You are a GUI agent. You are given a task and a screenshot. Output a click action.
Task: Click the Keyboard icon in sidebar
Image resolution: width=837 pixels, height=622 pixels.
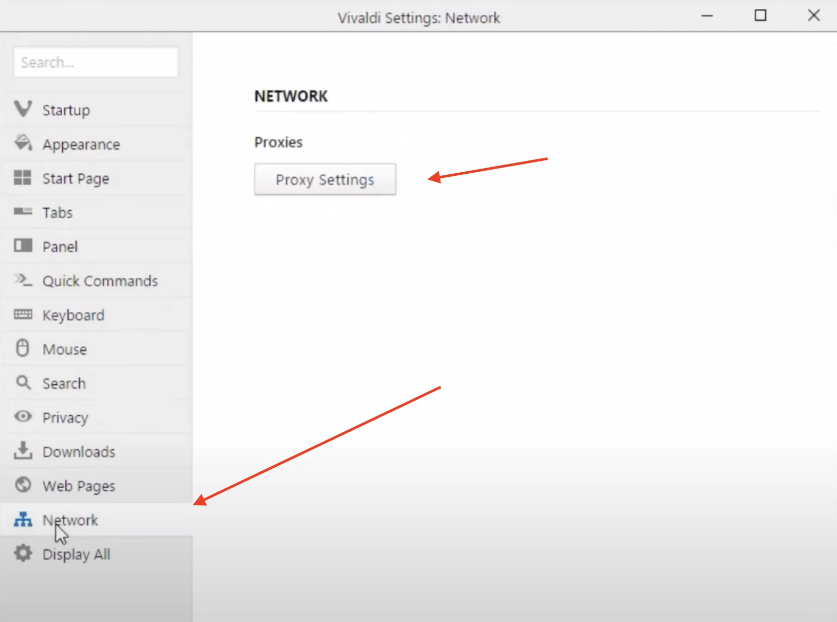pyautogui.click(x=23, y=314)
